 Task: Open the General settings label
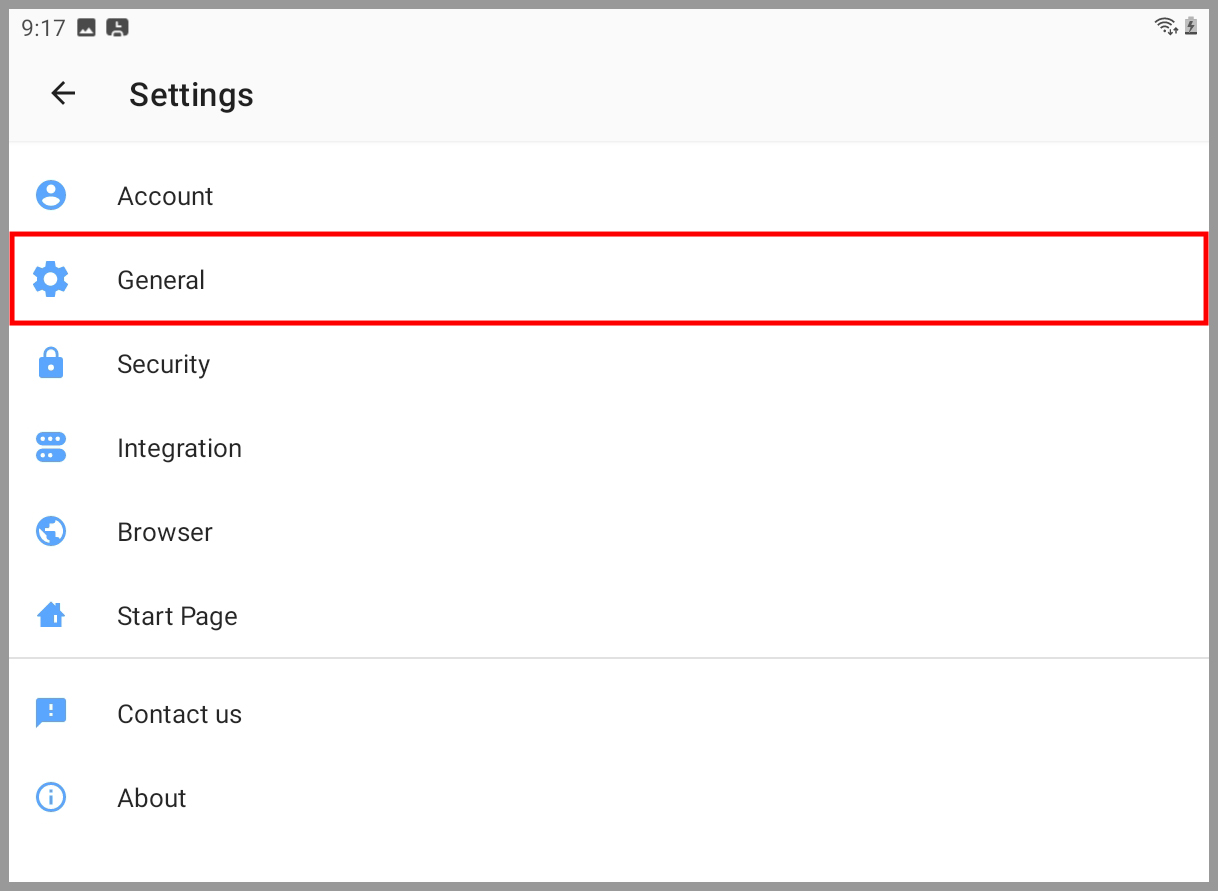(161, 280)
